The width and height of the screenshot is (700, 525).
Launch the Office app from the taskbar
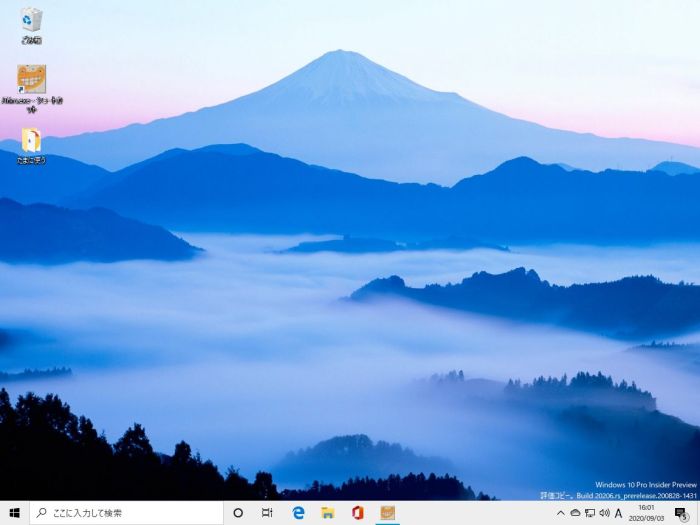point(357,513)
